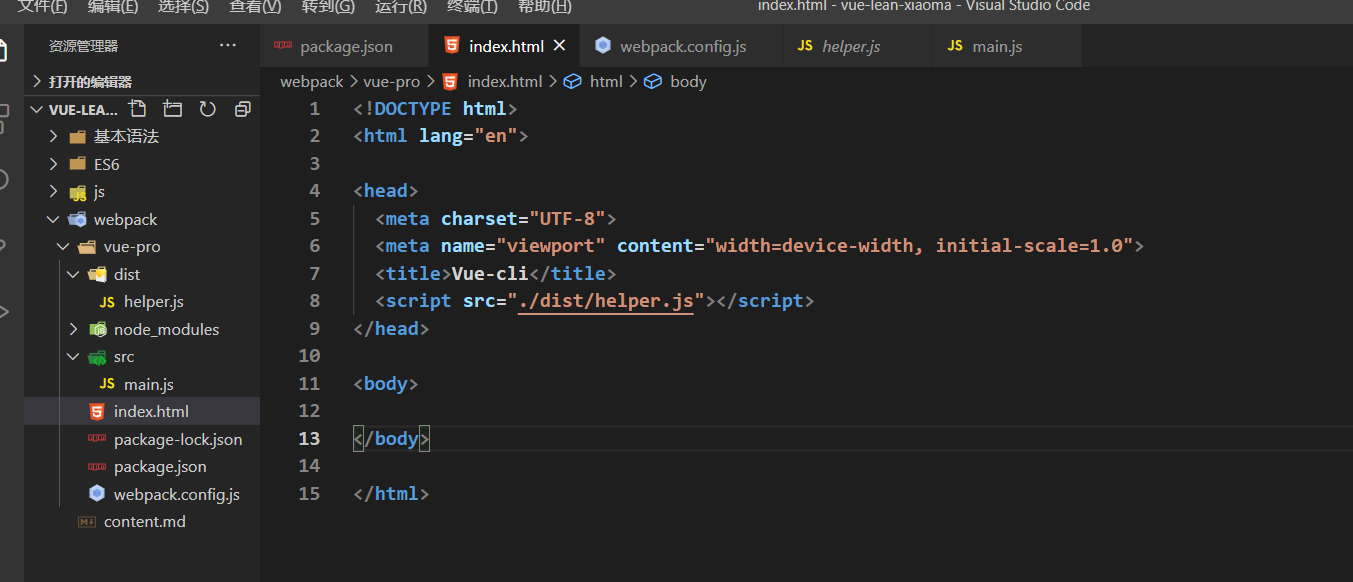Select index.html in the file tree
1353x582 pixels.
click(x=142, y=411)
